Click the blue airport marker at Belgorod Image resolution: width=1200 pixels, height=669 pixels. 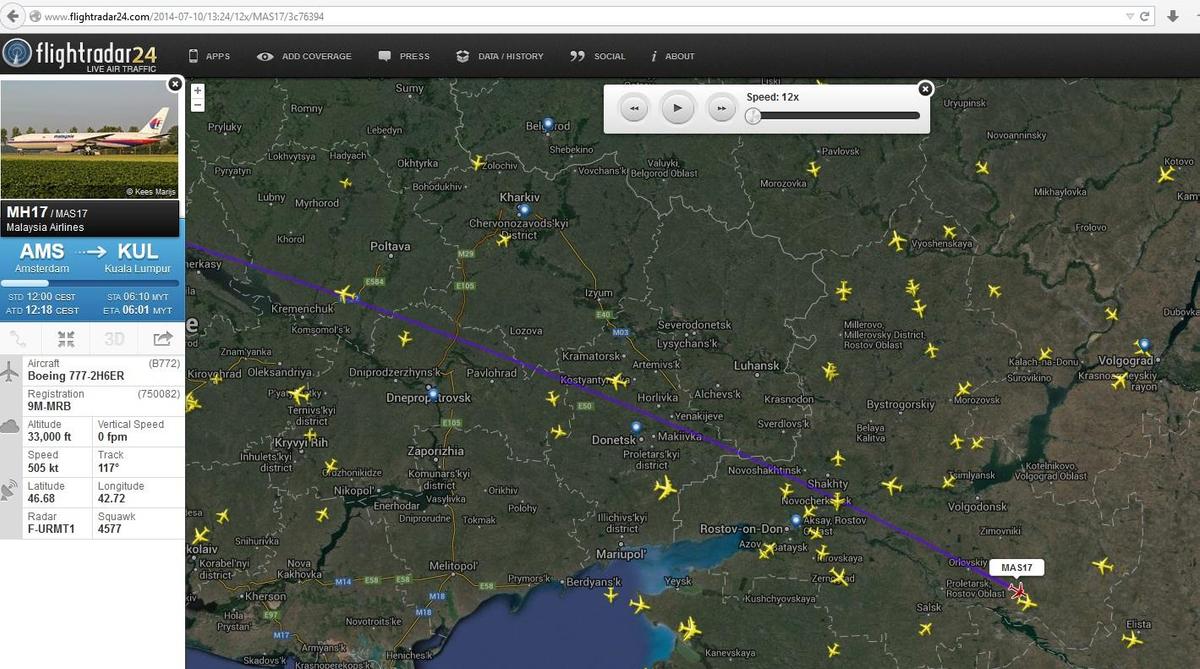548,123
